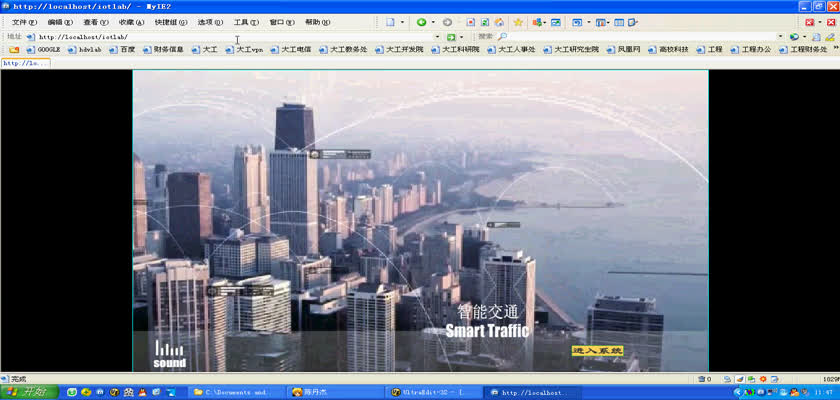This screenshot has width=840, height=400.
Task: Open the 凤凰网 bookmark link
Action: click(624, 49)
